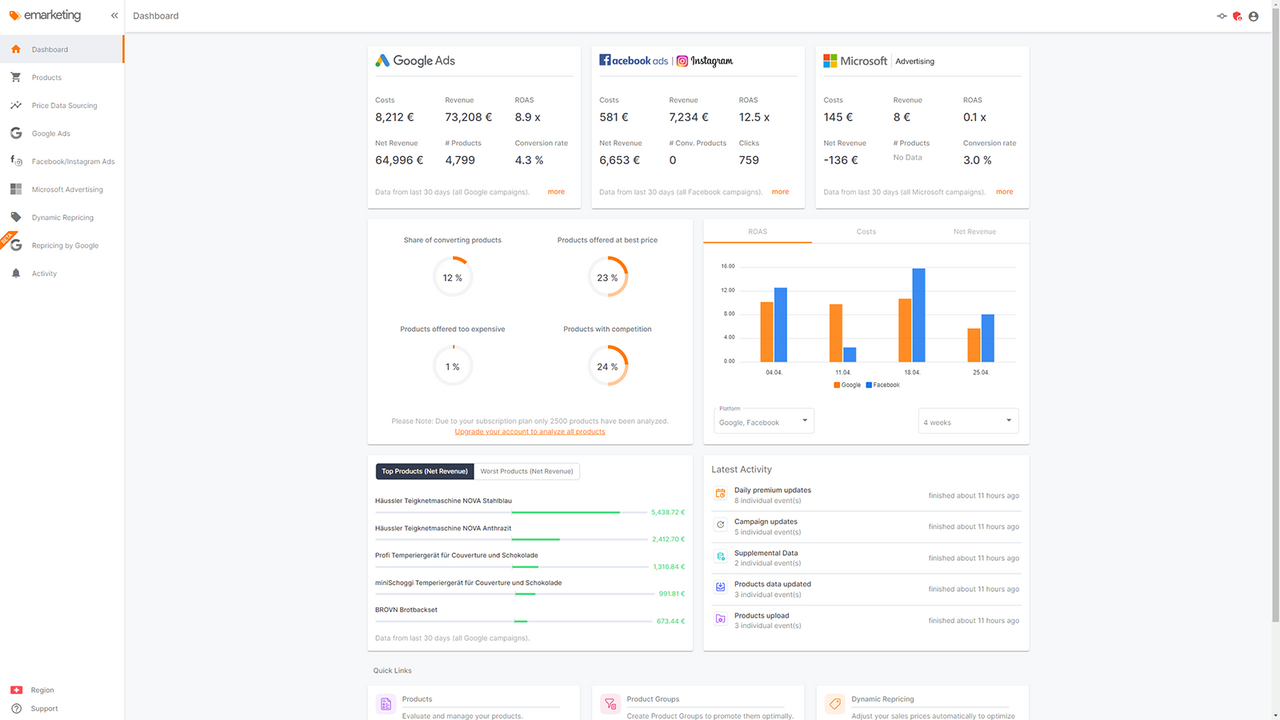Screen dimensions: 1280x720
Task: Open the 4 weeks time range dropdown
Action: (967, 420)
